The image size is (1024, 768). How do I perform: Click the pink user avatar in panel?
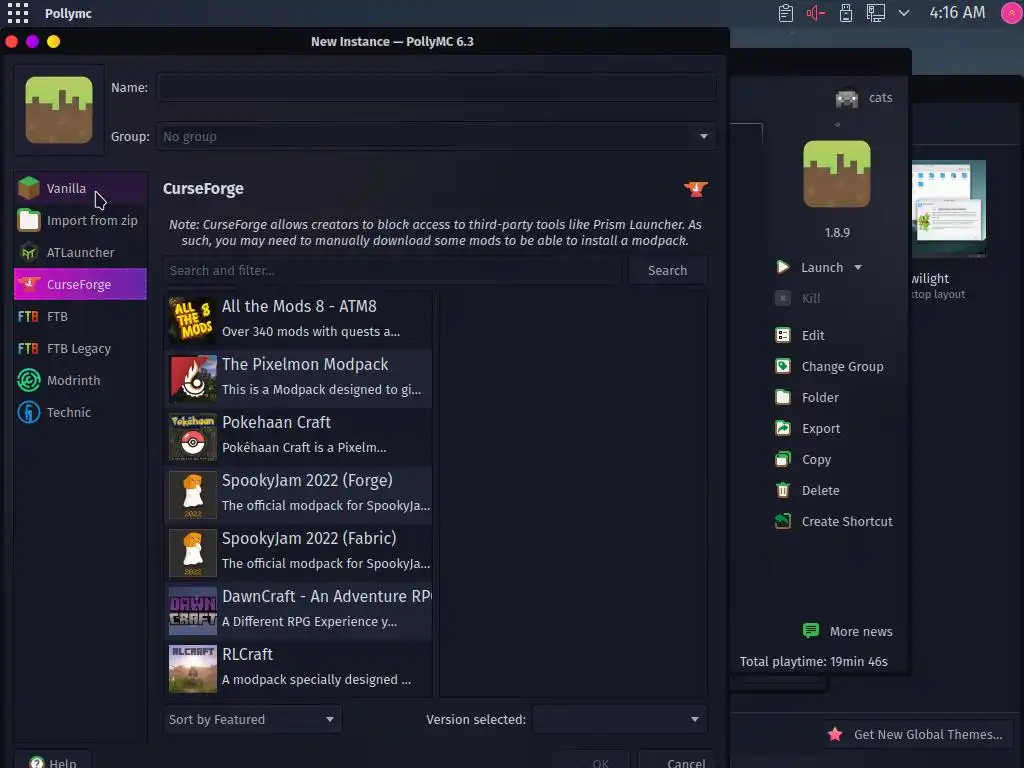(1012, 12)
